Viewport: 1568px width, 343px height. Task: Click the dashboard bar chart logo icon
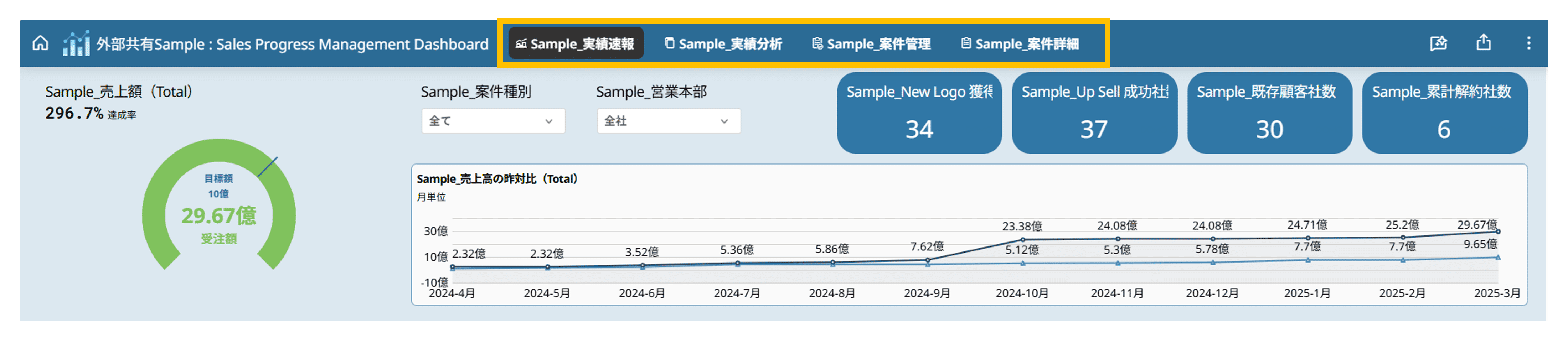pos(76,43)
